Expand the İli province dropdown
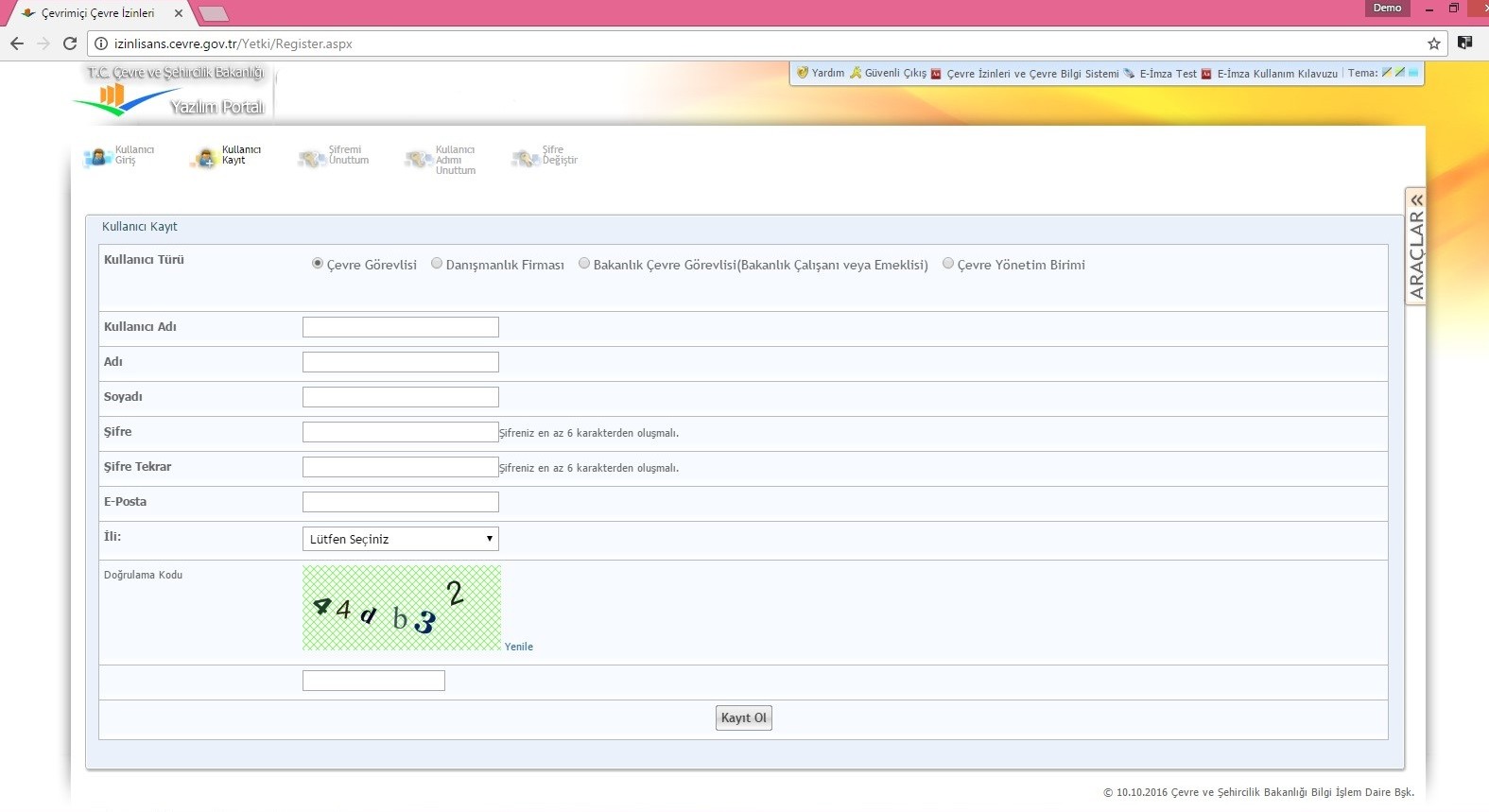This screenshot has height=812, width=1489. click(400, 539)
